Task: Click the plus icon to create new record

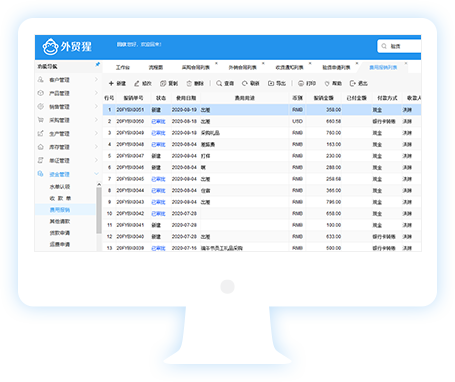Action: (x=111, y=83)
